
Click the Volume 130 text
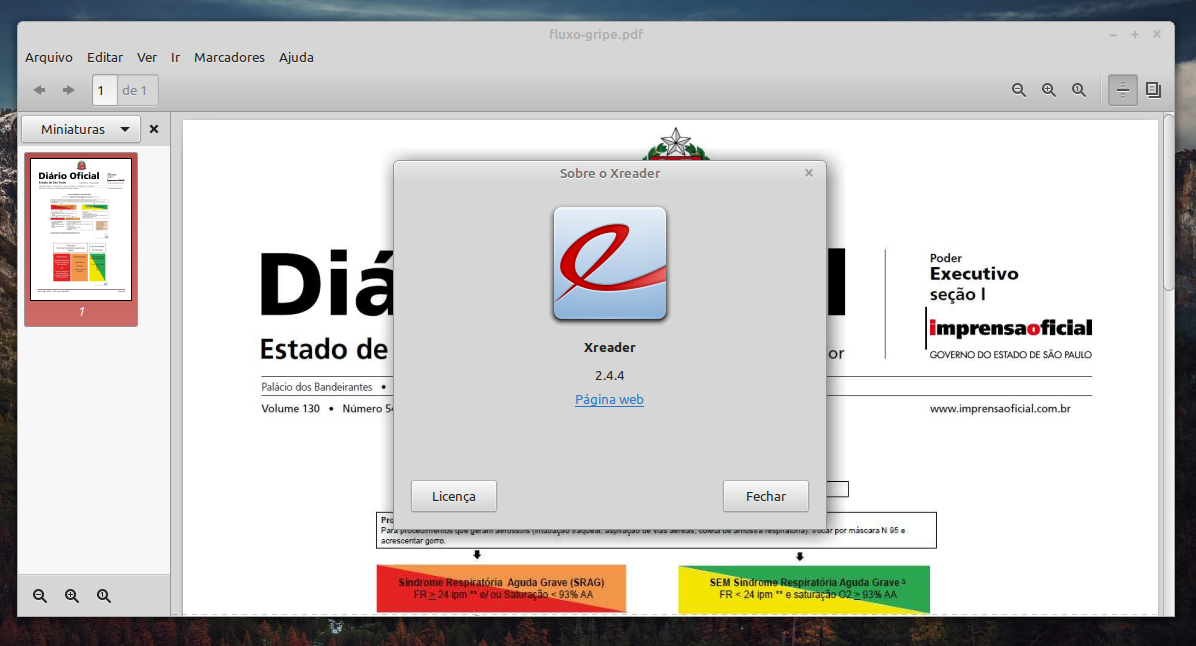(291, 409)
